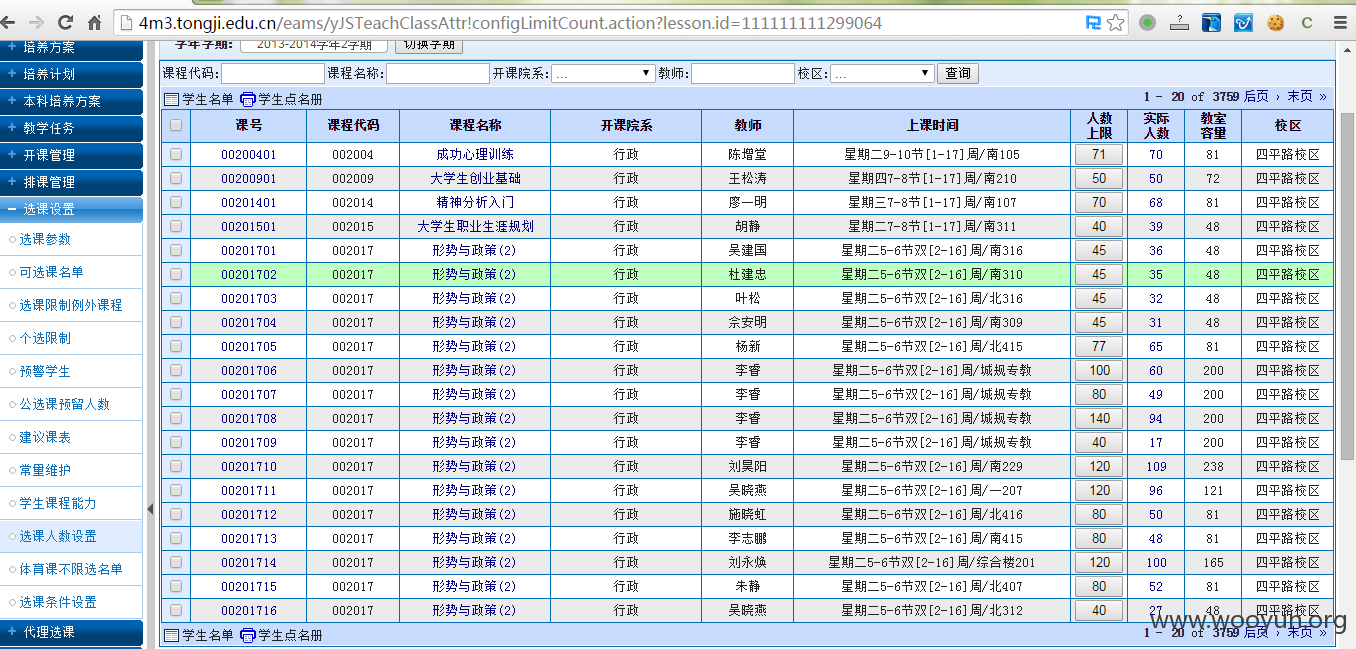Screen dimensions: 1356x649
Task: Expand the 开课管理 sidebar section
Action: point(71,155)
